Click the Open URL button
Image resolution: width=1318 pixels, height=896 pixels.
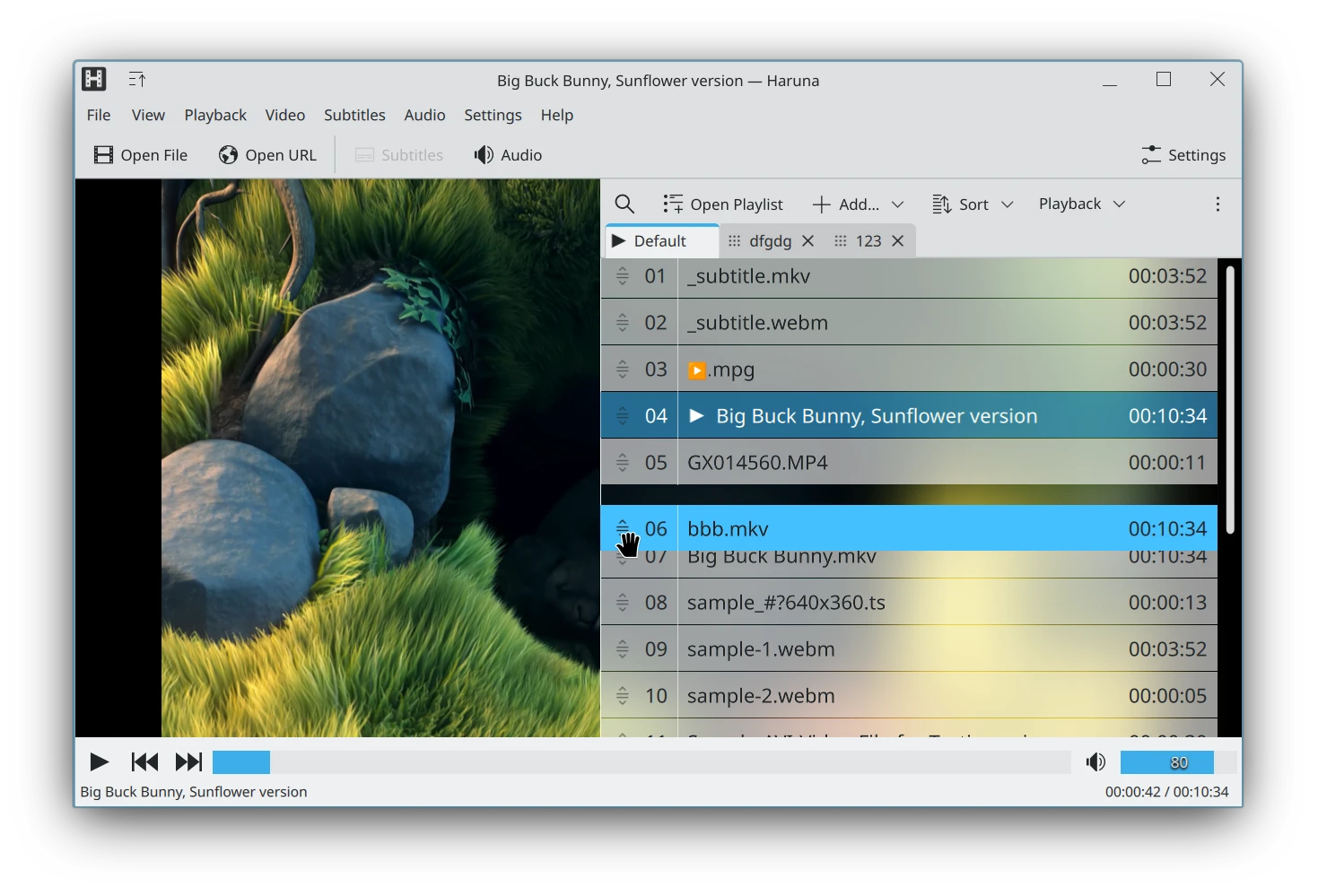267,155
